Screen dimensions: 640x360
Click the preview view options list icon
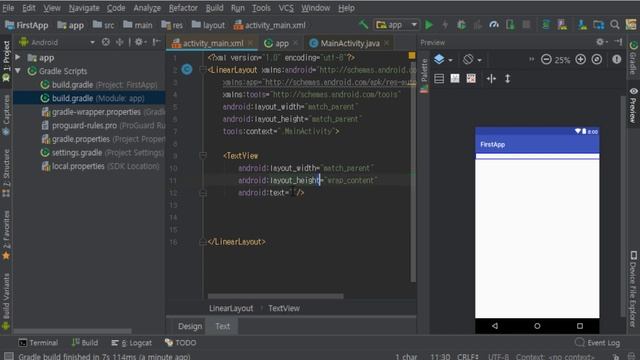click(439, 78)
